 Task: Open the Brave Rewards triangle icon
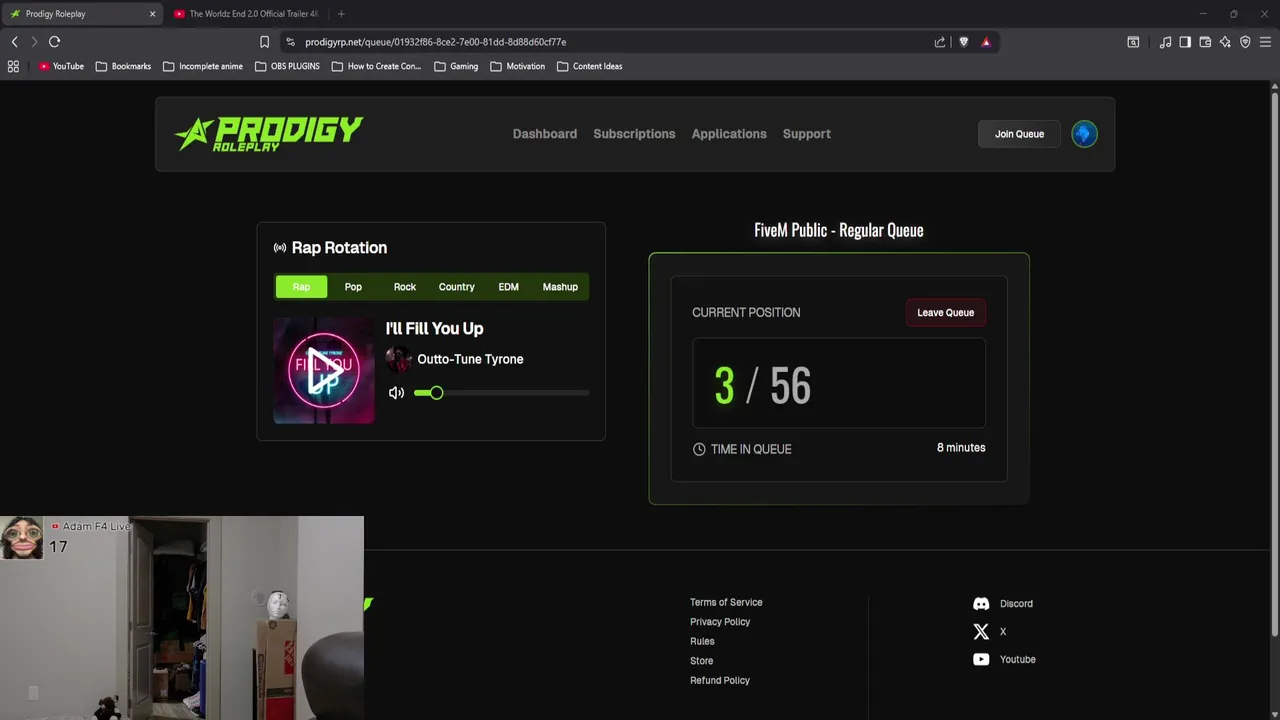[986, 42]
